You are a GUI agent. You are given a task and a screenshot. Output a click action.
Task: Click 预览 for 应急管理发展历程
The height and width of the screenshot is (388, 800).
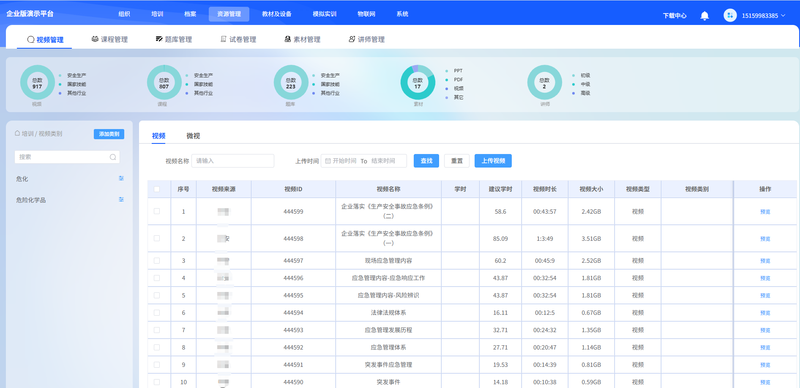pos(765,330)
